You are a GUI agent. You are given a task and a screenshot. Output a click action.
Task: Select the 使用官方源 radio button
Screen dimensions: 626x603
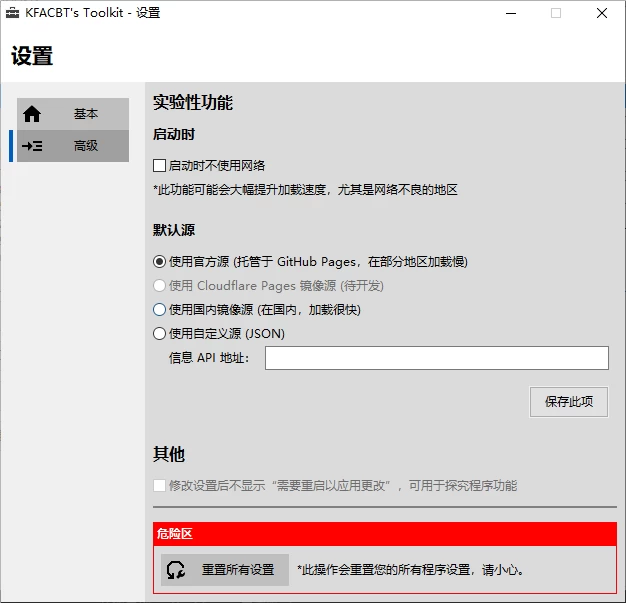pos(160,262)
